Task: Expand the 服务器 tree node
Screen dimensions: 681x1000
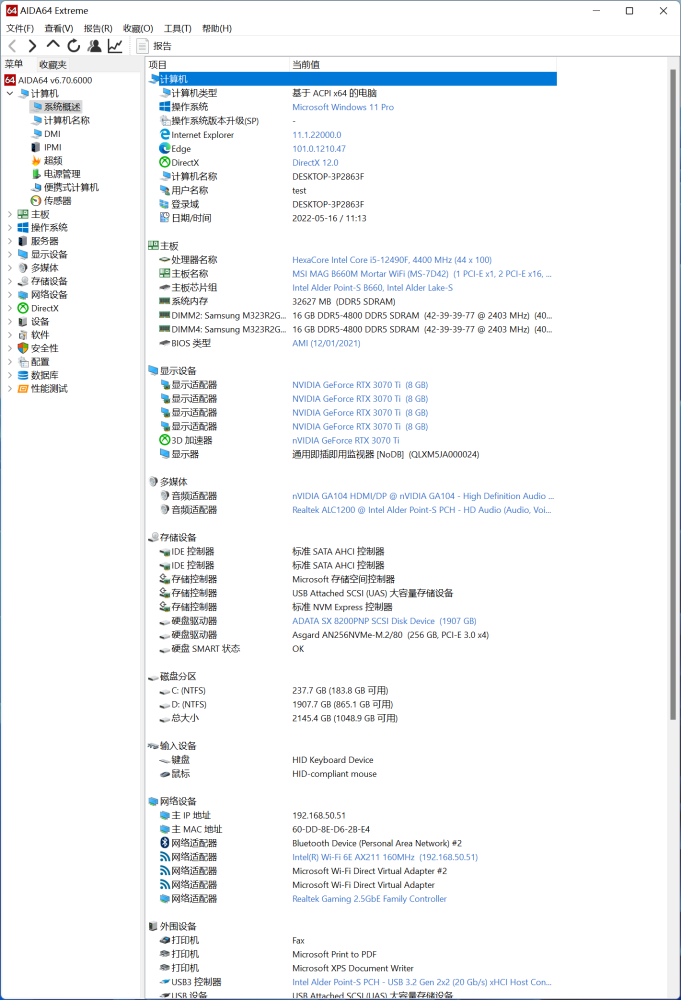Action: coord(10,241)
